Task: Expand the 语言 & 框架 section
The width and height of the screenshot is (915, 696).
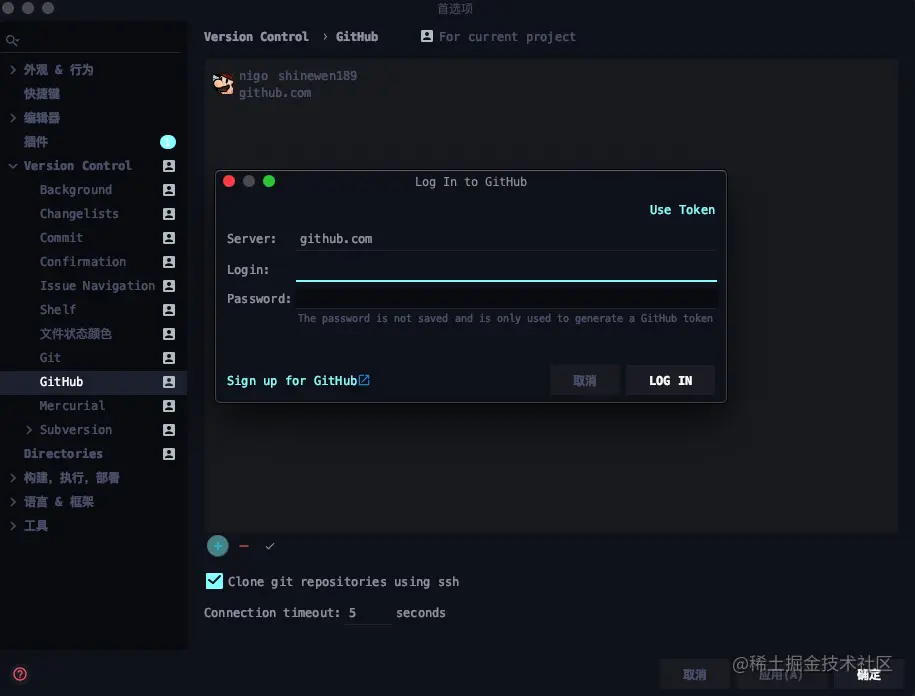Action: click(13, 501)
